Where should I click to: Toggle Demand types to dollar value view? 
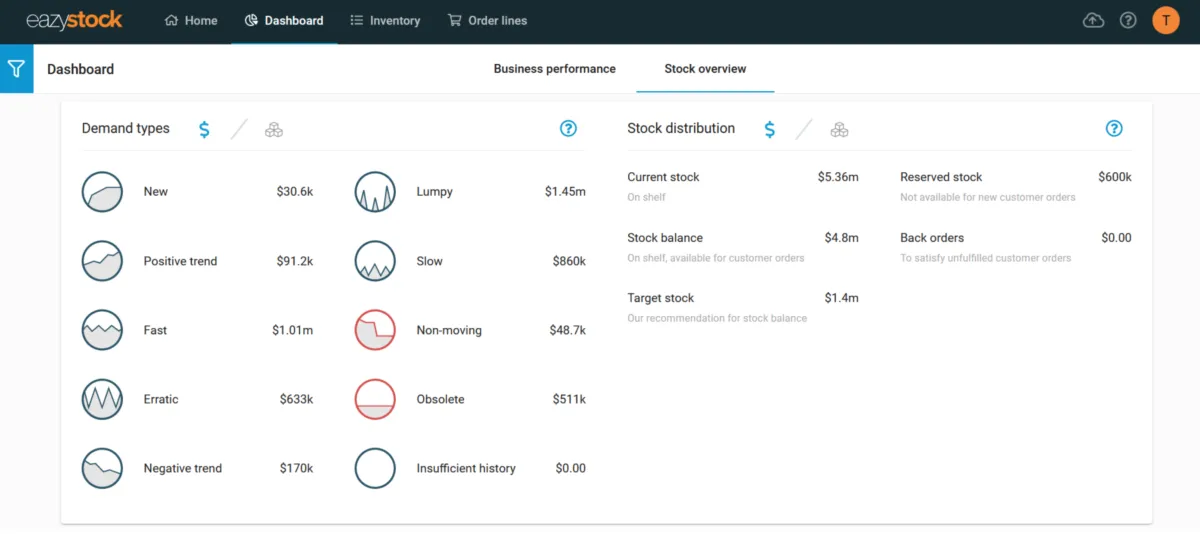(x=204, y=129)
